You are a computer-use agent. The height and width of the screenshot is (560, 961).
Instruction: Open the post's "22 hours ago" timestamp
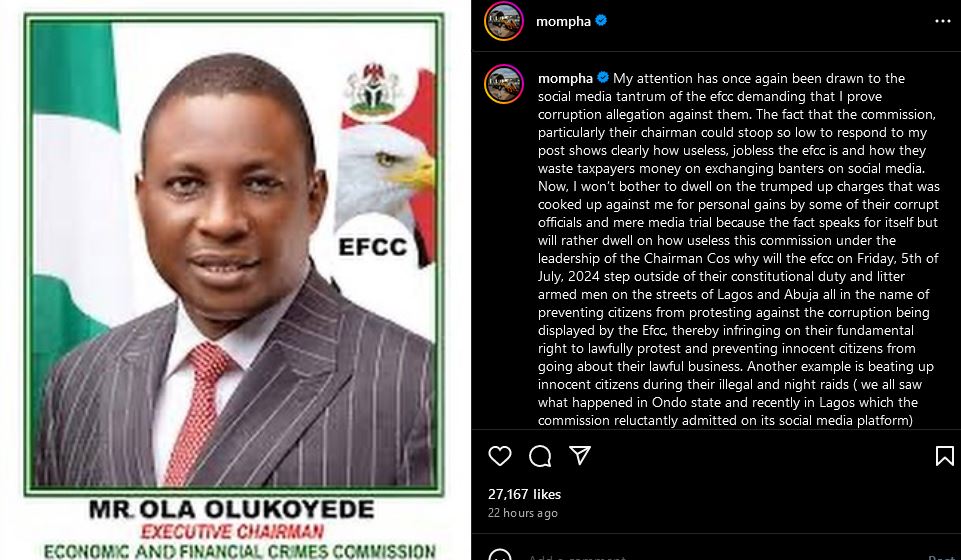(x=523, y=513)
